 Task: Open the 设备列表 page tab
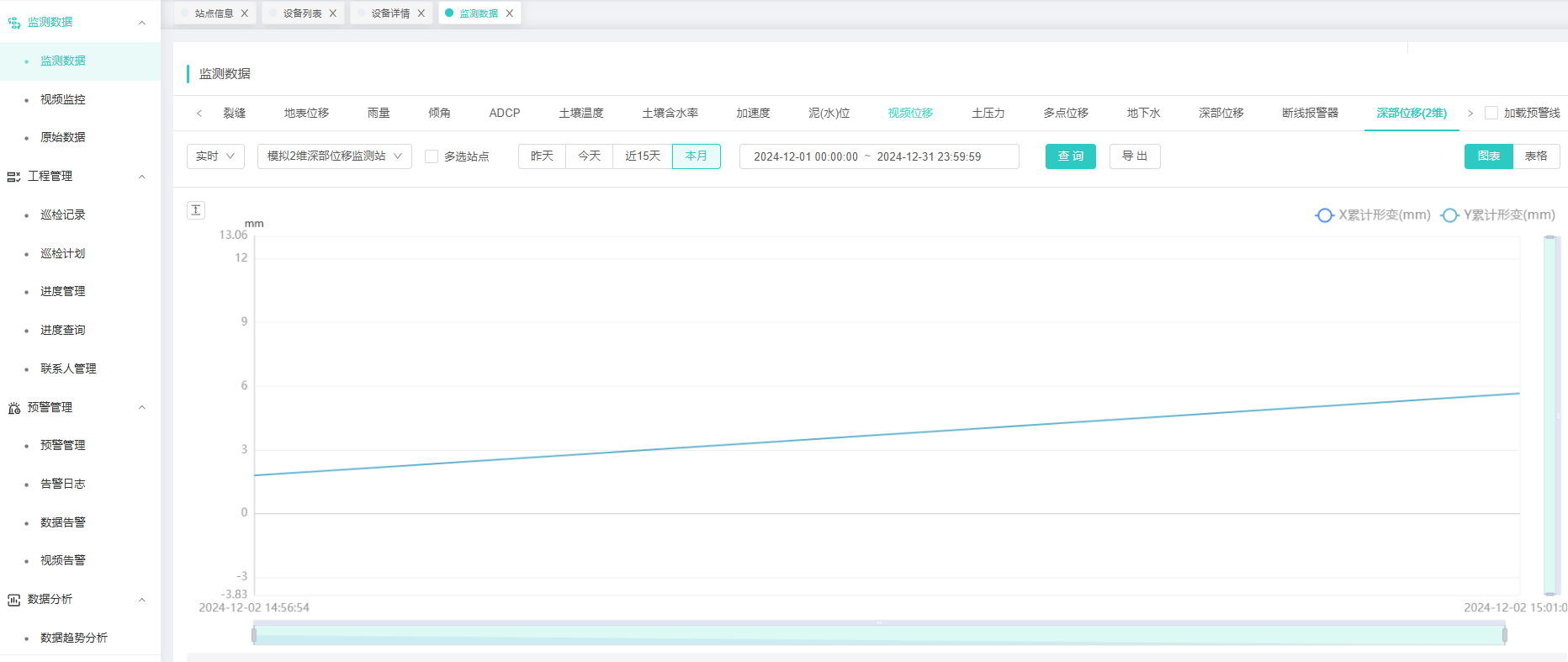tap(302, 13)
